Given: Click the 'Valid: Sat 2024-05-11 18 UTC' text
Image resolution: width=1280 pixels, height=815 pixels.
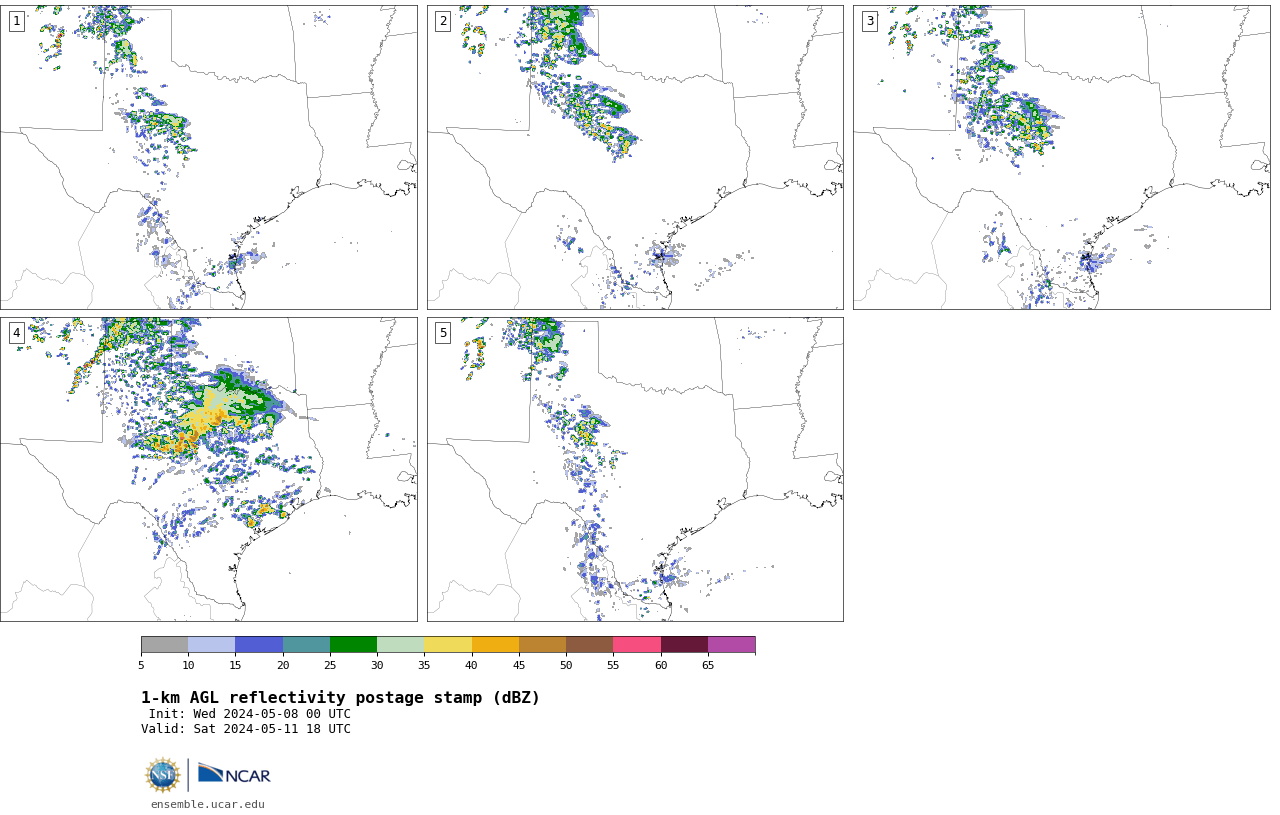Looking at the screenshot, I should pos(246,729).
